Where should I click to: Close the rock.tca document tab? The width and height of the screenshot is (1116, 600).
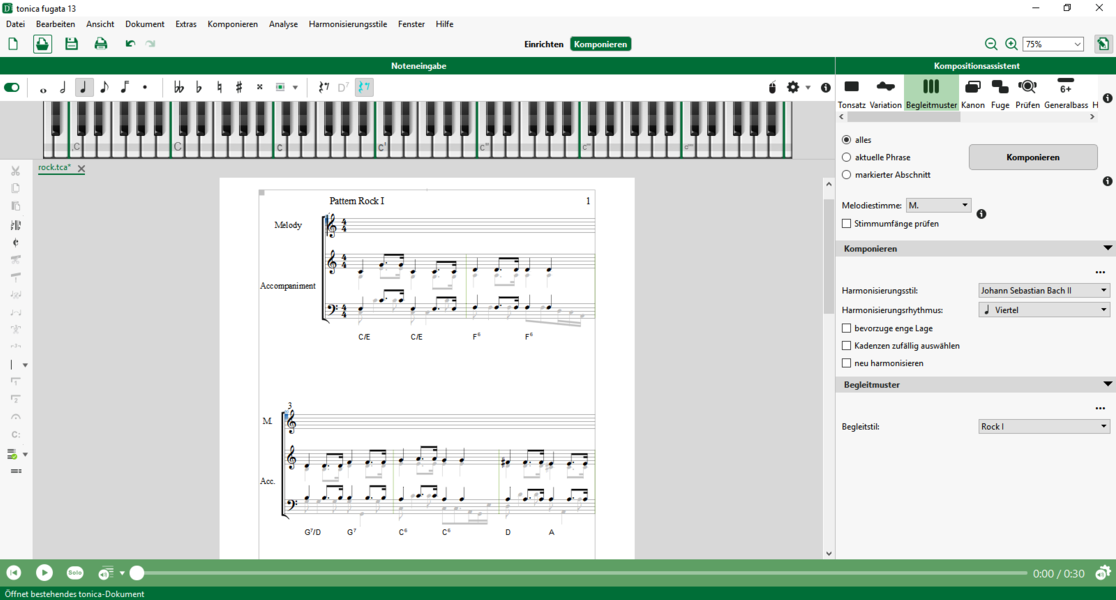coord(81,169)
